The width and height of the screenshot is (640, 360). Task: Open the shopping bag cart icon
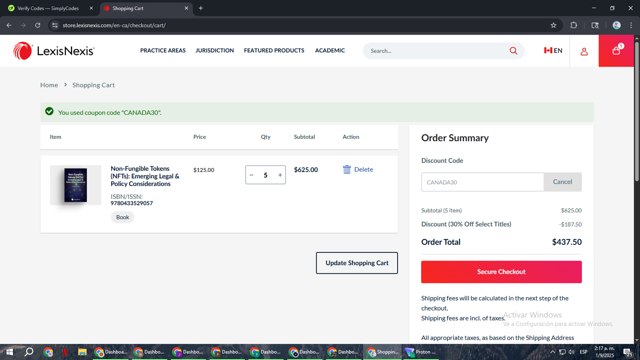616,51
